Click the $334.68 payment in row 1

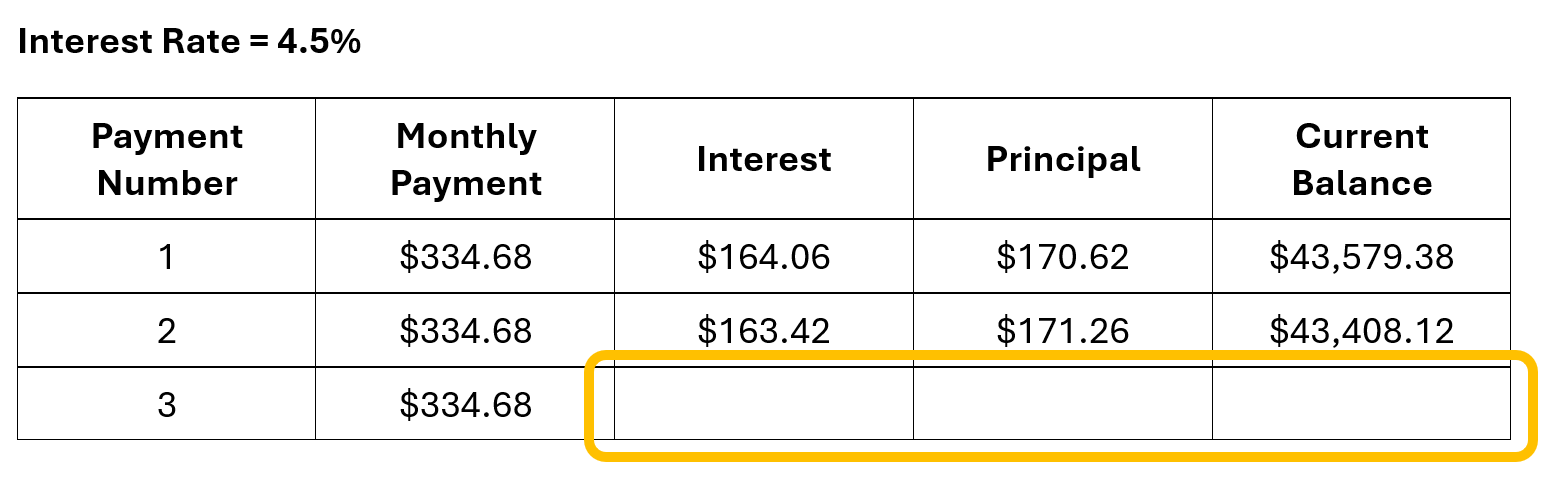(465, 257)
